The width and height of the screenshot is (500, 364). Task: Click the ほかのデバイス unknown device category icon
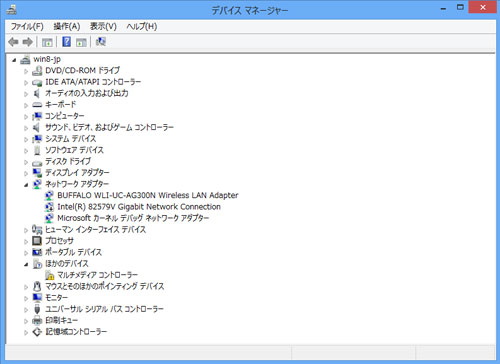point(37,264)
